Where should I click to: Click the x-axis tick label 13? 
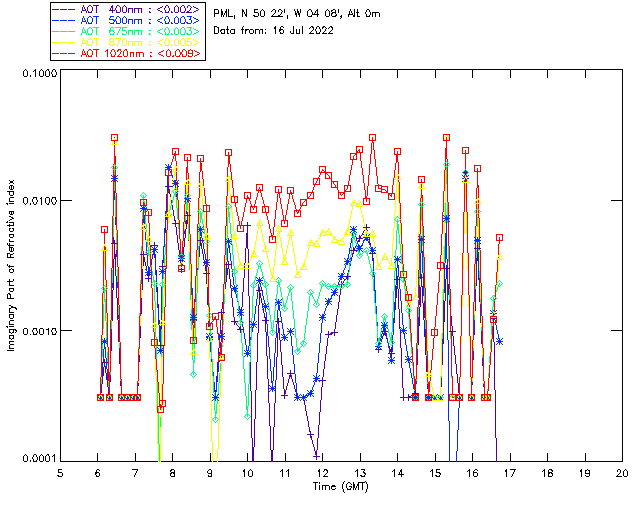(x=360, y=473)
